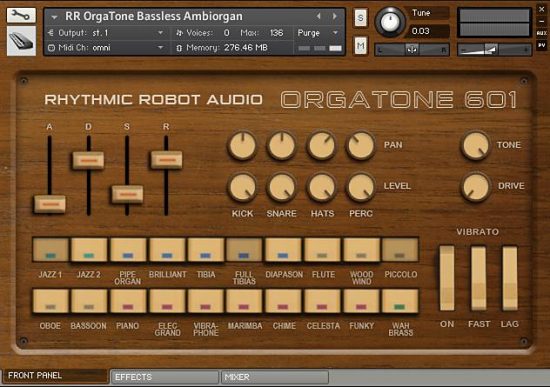550x387 pixels.
Task: Toggle the WAH BRASS voice tab
Action: (400, 301)
